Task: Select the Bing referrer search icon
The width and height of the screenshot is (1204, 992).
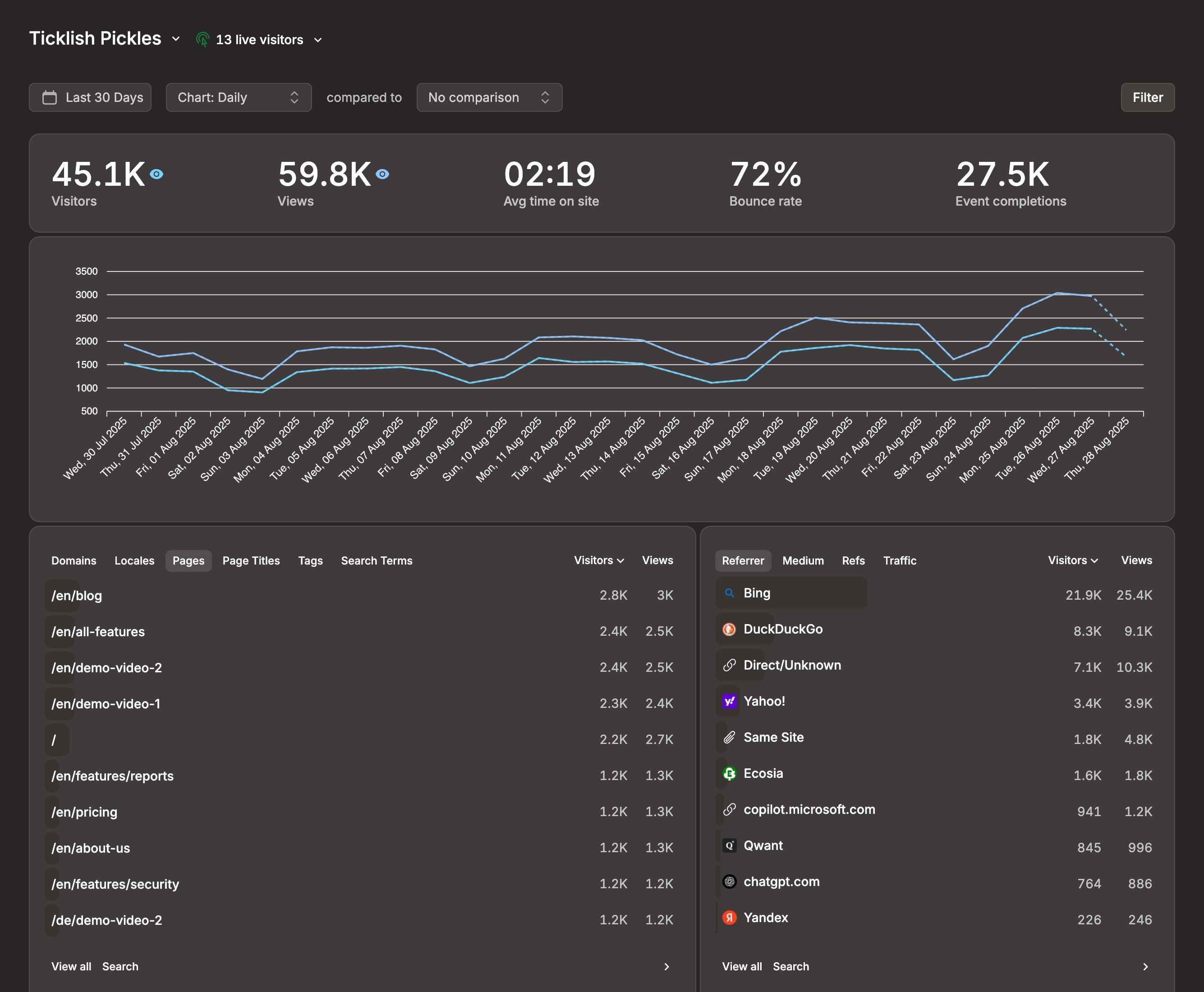Action: (x=730, y=593)
